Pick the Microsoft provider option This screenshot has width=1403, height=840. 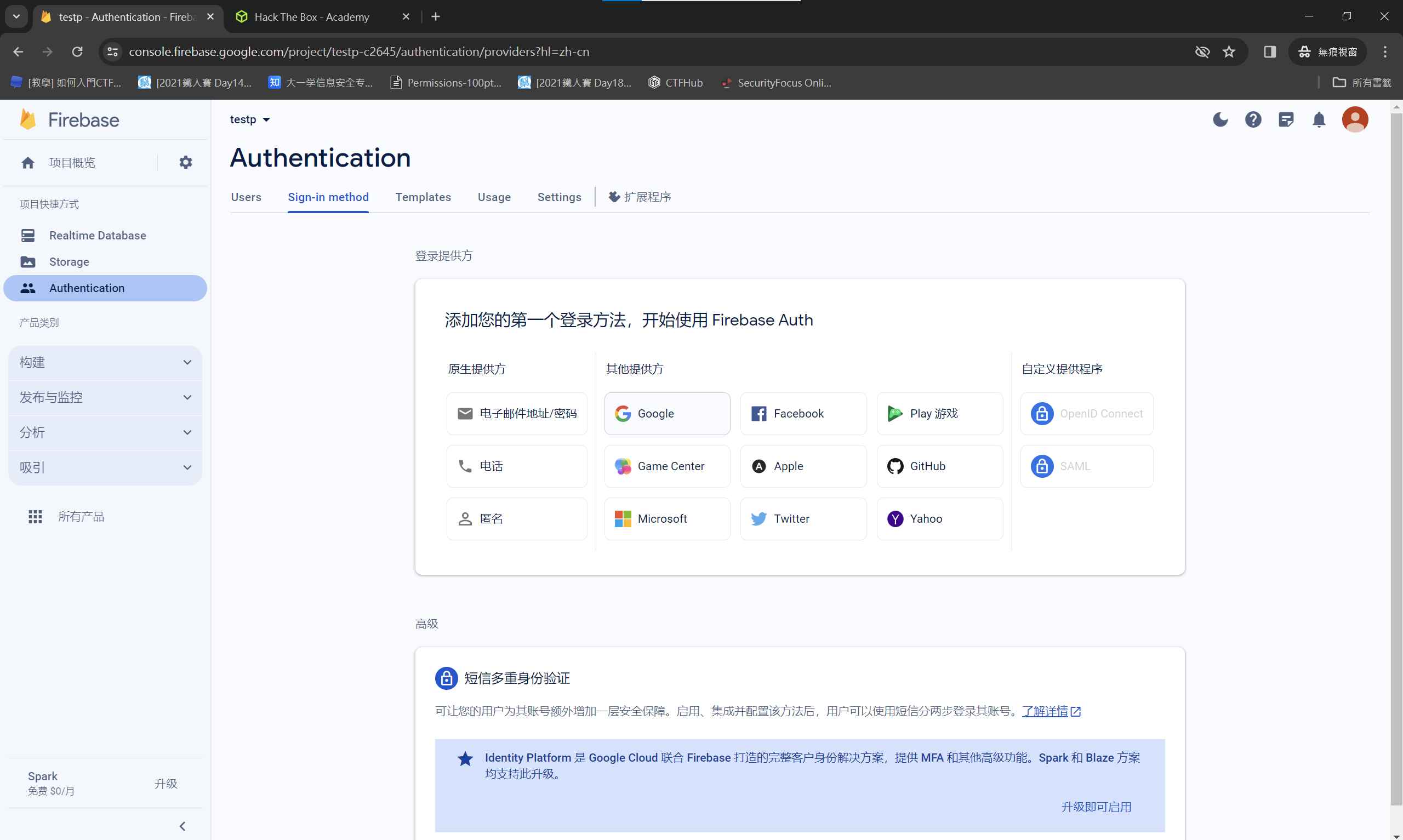click(x=666, y=519)
